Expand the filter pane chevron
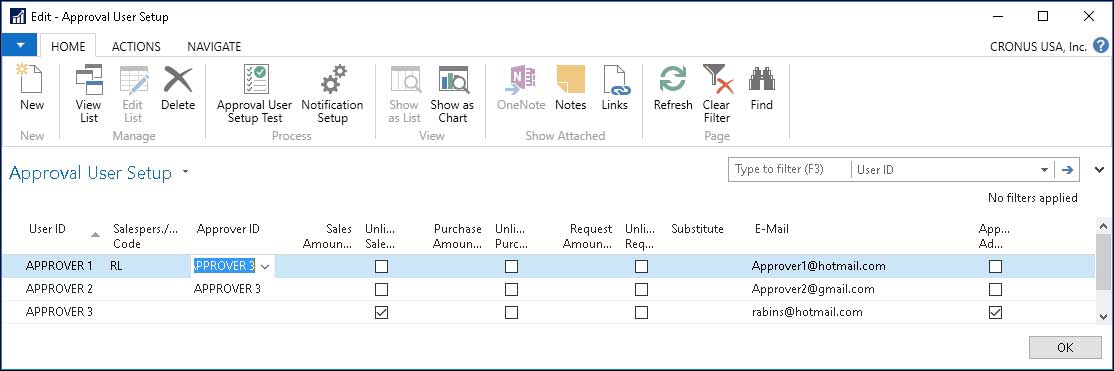This screenshot has height=371, width=1114. pos(1100,170)
